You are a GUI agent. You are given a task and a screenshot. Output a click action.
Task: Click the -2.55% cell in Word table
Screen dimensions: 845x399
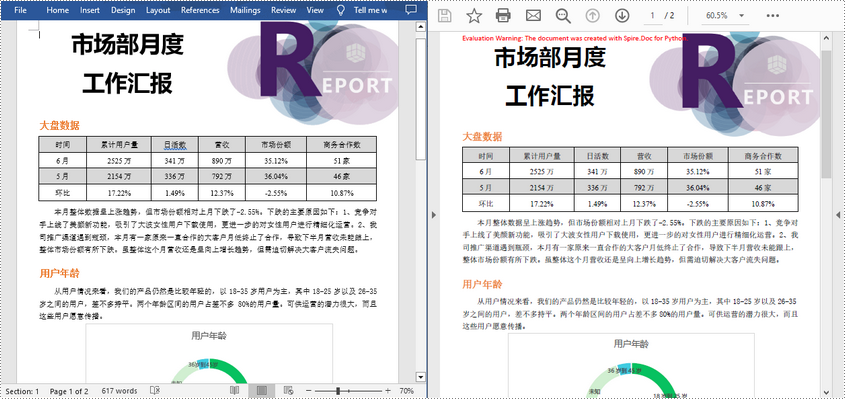(276, 193)
